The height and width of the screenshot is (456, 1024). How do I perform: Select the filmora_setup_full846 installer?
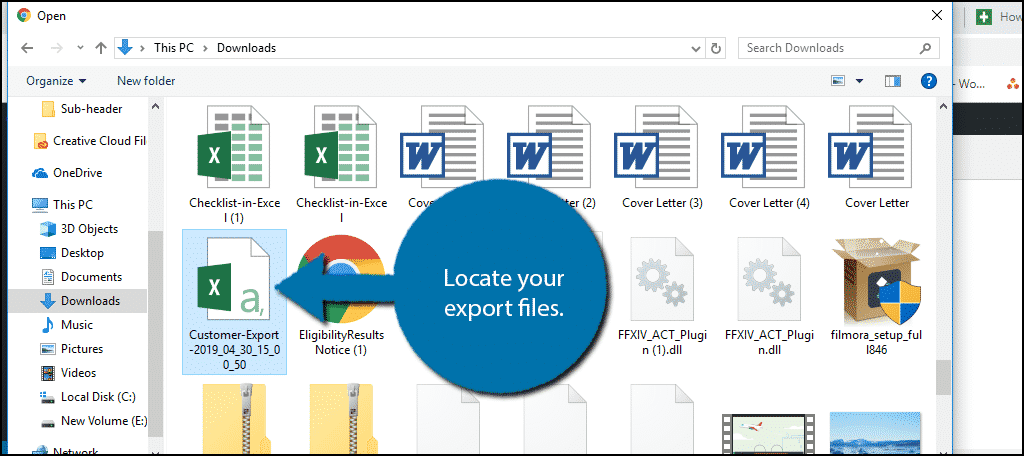pyautogui.click(x=876, y=296)
